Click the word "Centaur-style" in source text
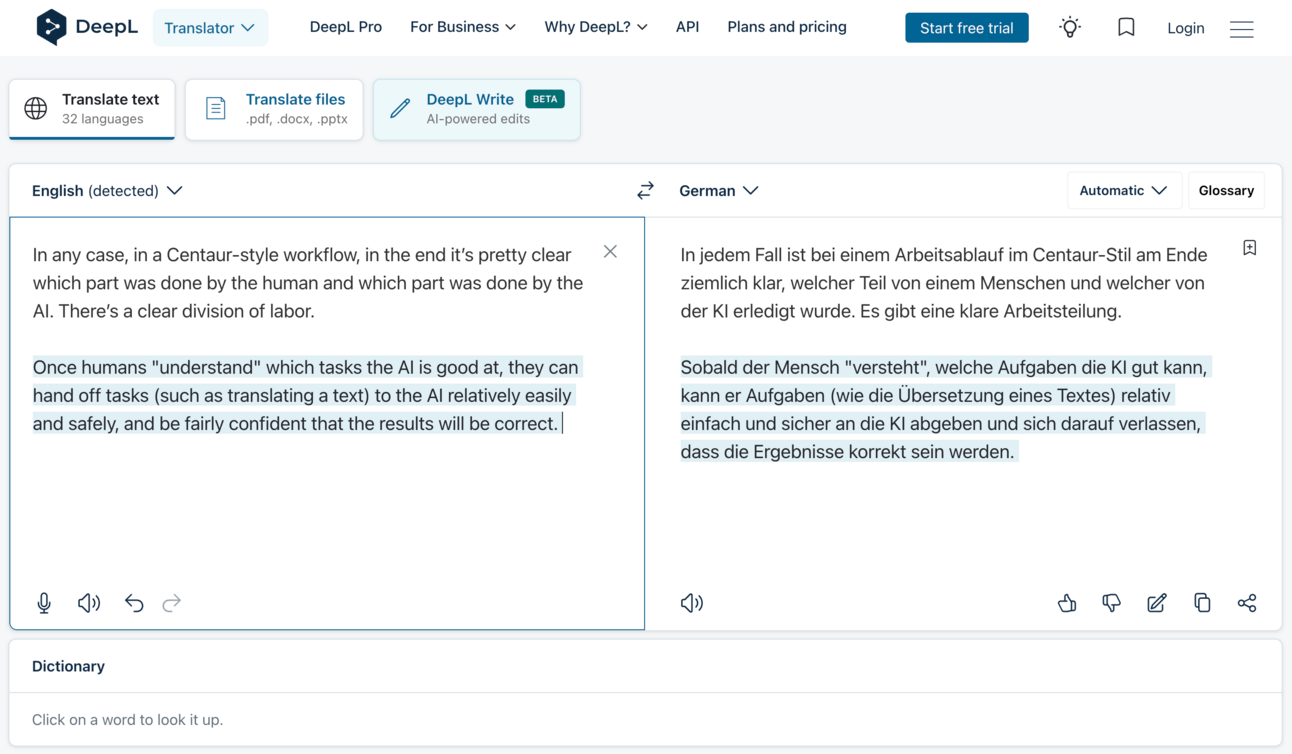Viewport: 1292px width, 754px height. [222, 255]
